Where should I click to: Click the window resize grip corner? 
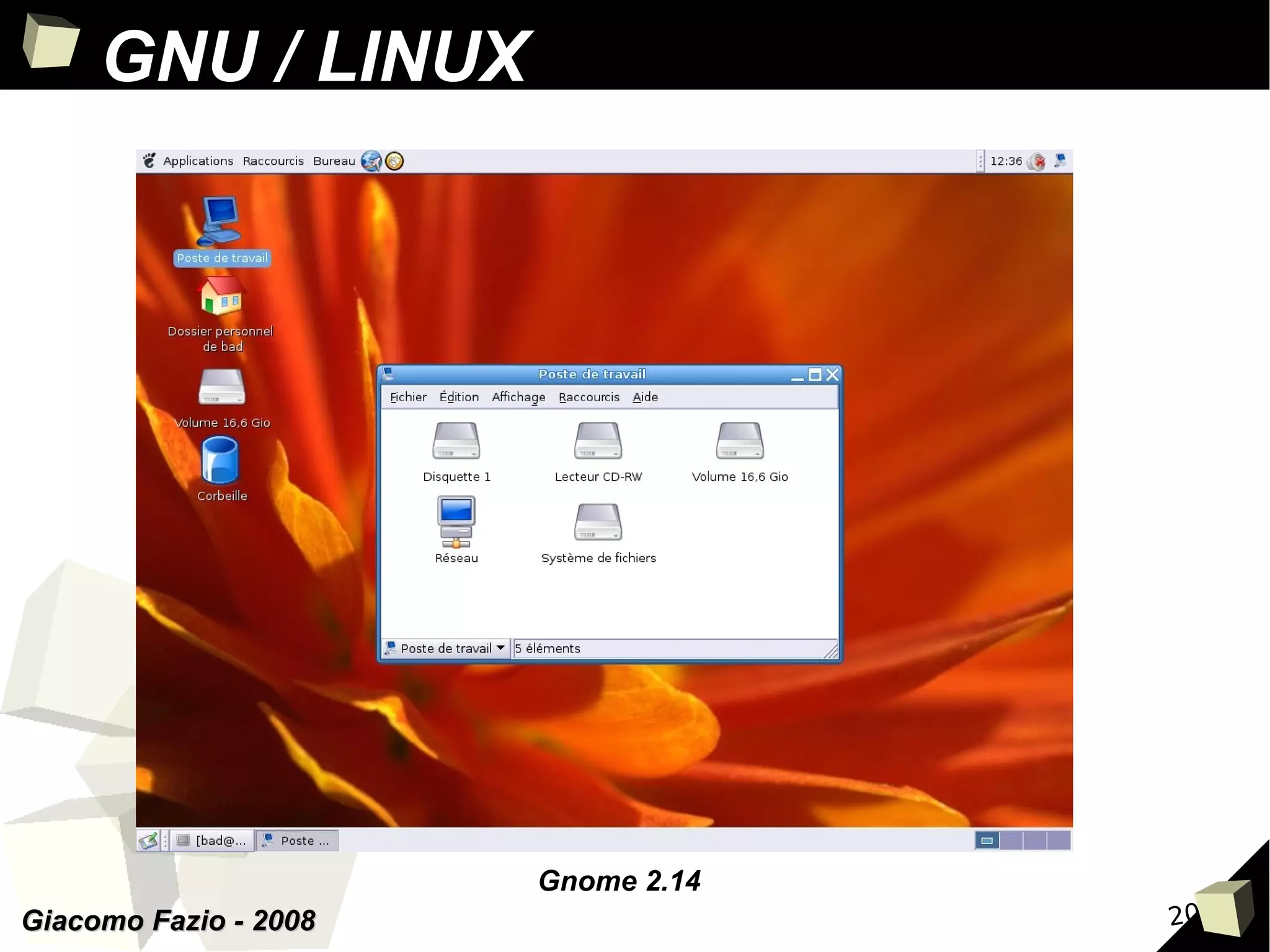click(x=830, y=650)
